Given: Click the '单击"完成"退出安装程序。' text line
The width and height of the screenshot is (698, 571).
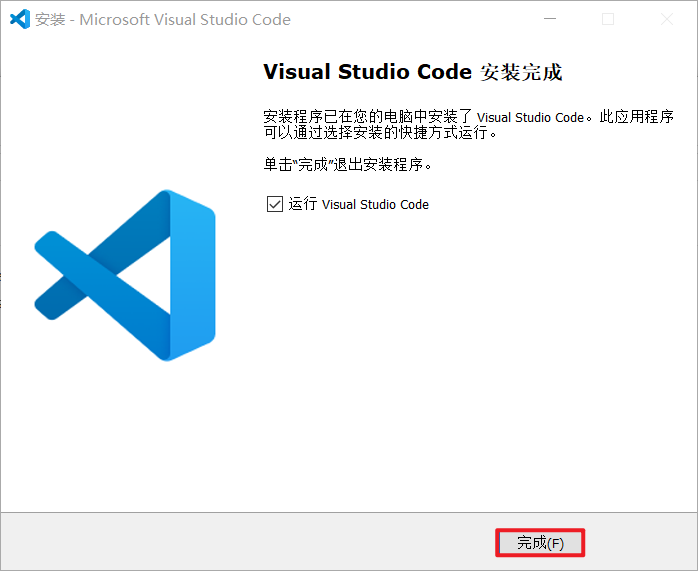Looking at the screenshot, I should point(348,165).
